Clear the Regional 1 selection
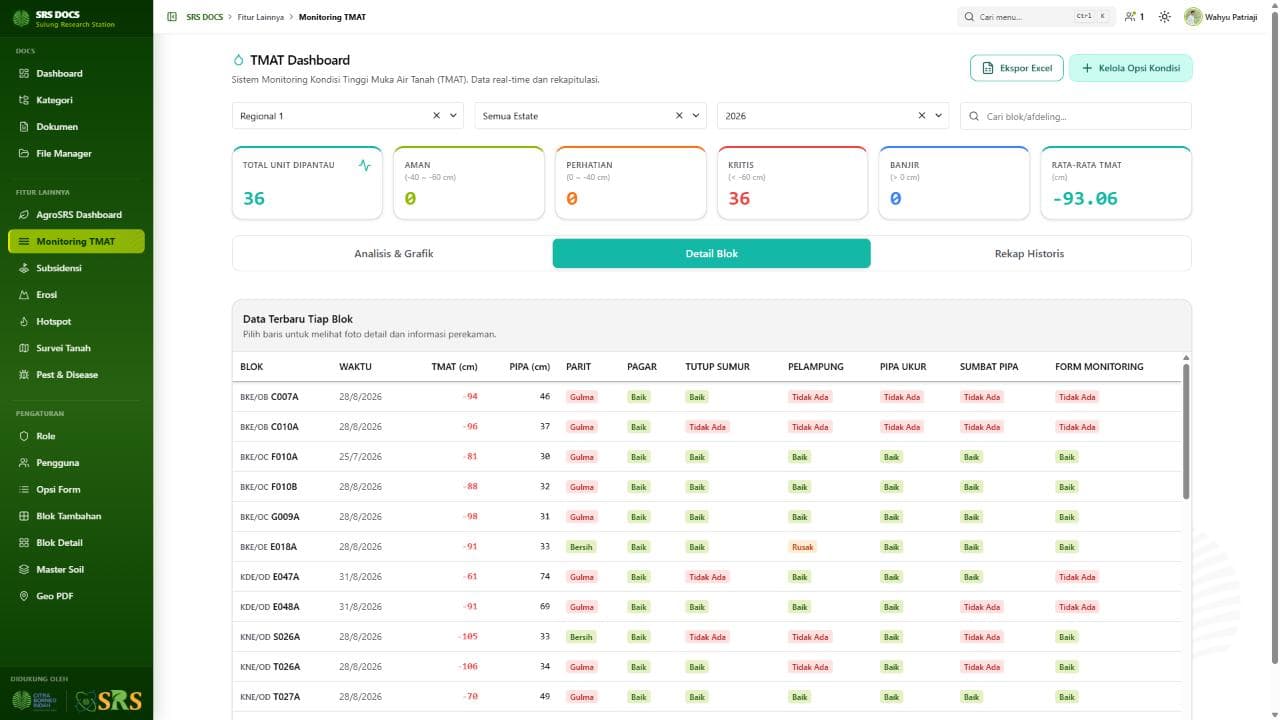The height and width of the screenshot is (720, 1280). pyautogui.click(x=436, y=116)
